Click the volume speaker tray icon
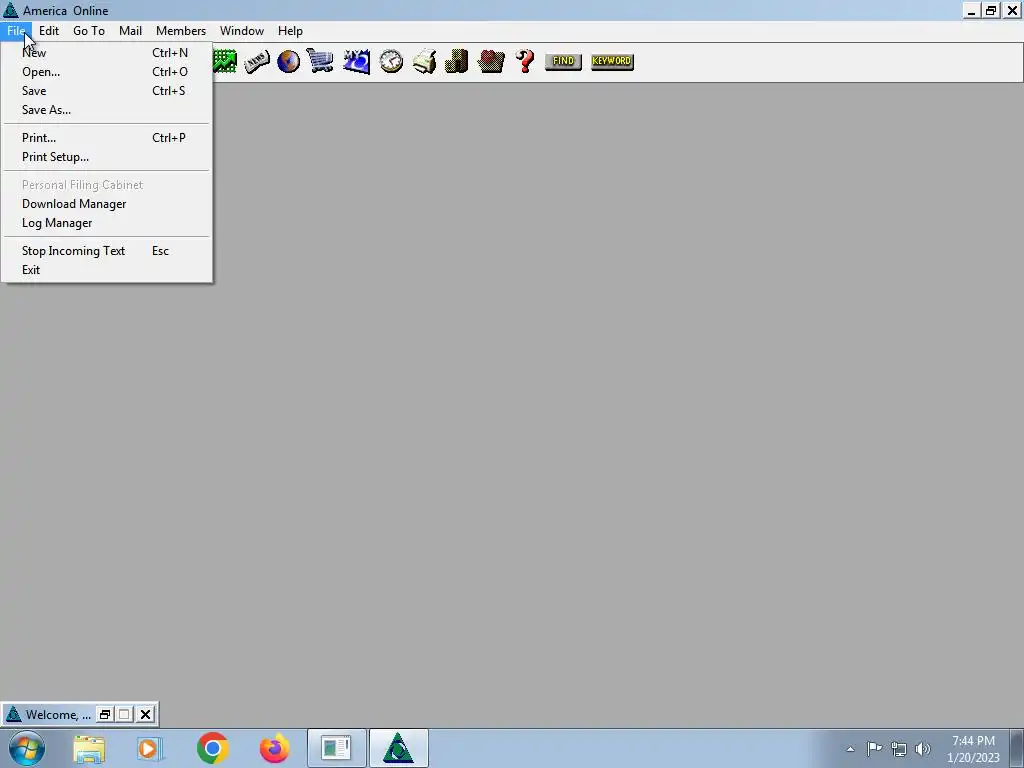Screen dimensions: 1024x768 (x=923, y=749)
